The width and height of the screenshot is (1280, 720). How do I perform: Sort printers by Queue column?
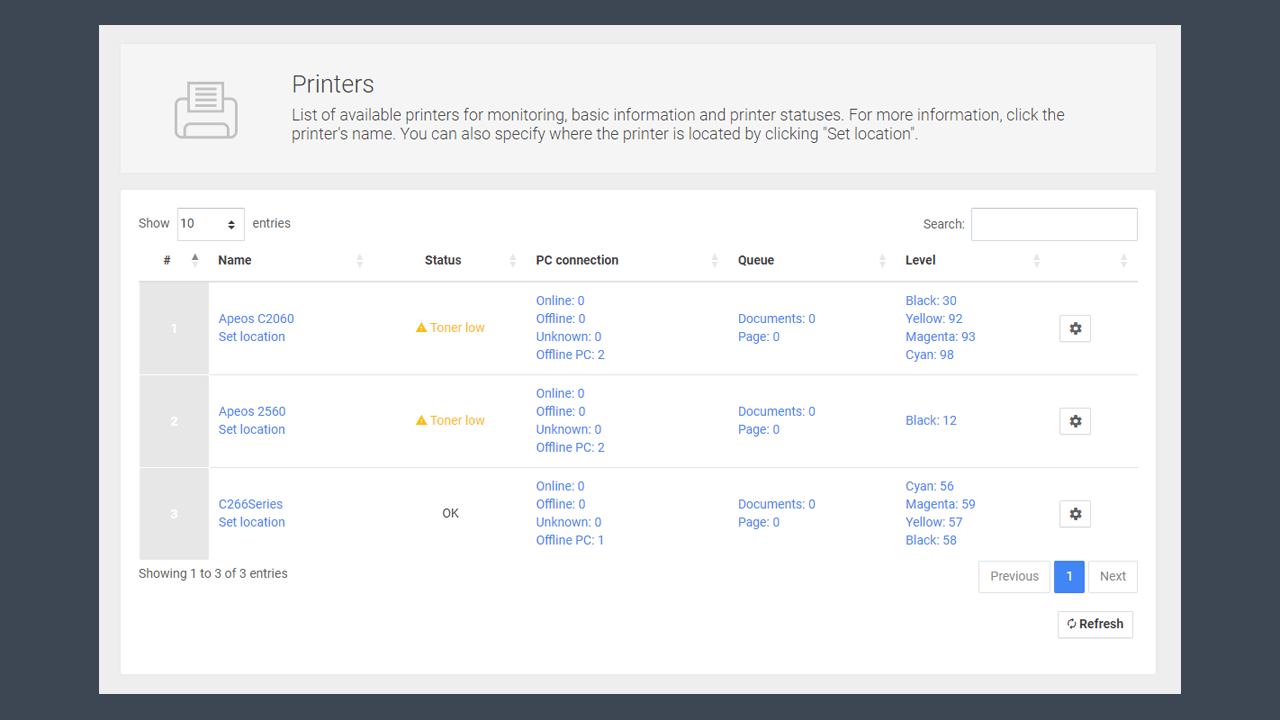(x=756, y=260)
